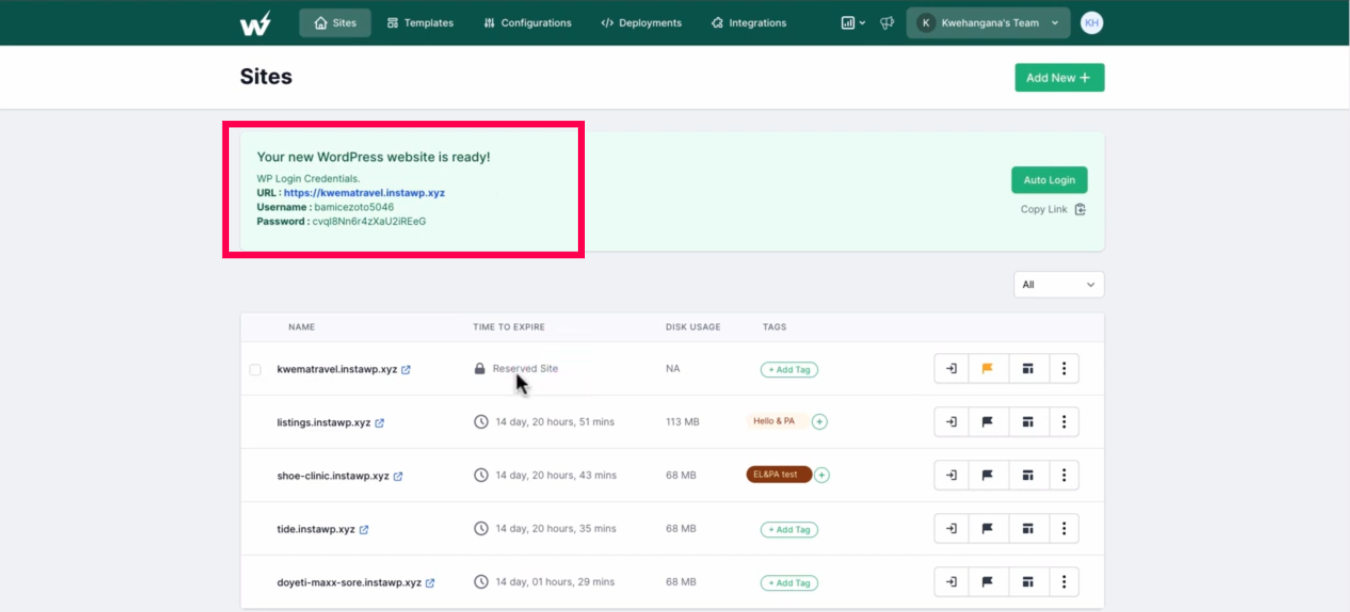The height and width of the screenshot is (612, 1350).
Task: Click the site name tide.instawp.xyz
Action: pyautogui.click(x=316, y=530)
